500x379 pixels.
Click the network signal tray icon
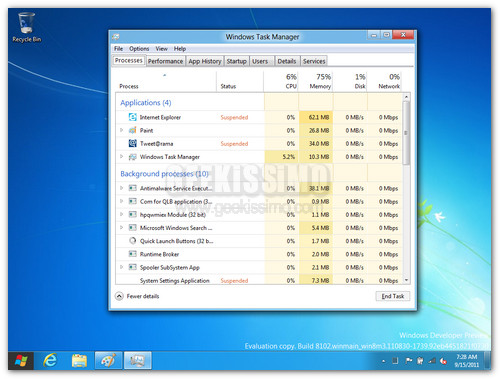432,361
